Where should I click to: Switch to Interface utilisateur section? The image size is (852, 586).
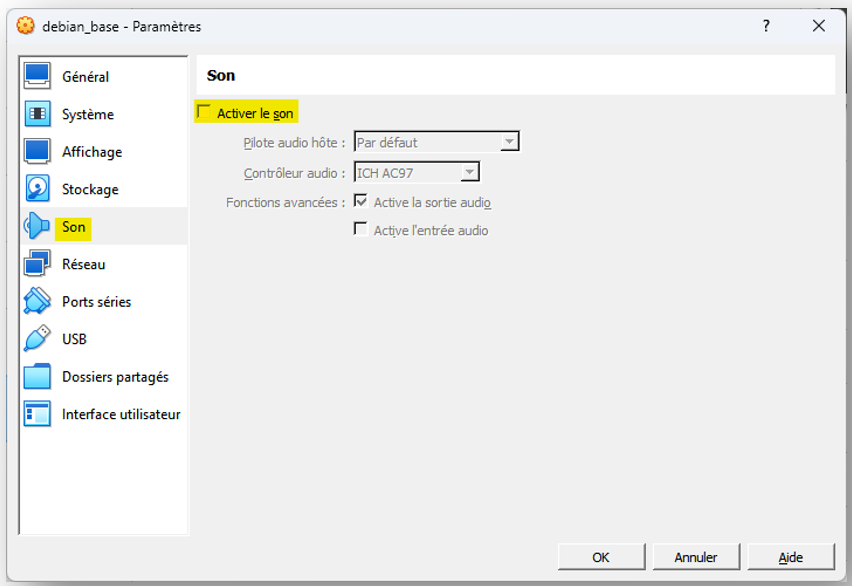pyautogui.click(x=121, y=414)
